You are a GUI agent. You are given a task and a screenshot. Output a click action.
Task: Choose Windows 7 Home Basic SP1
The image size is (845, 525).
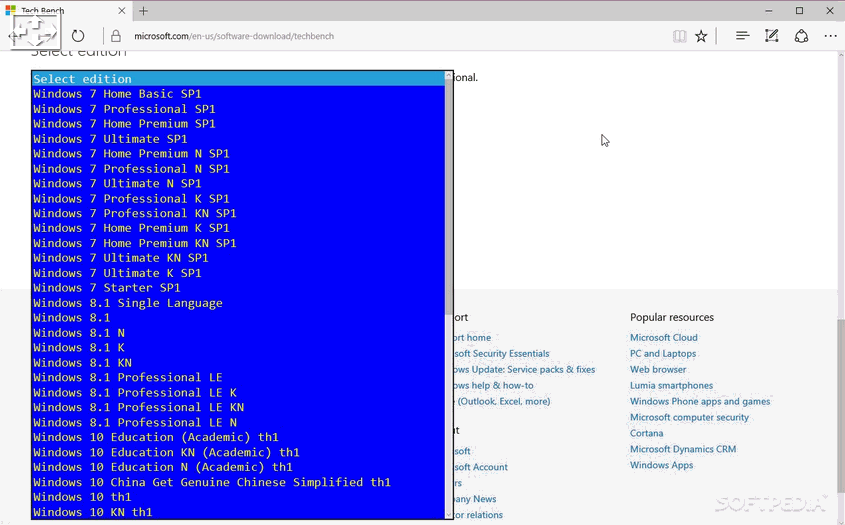click(238, 94)
